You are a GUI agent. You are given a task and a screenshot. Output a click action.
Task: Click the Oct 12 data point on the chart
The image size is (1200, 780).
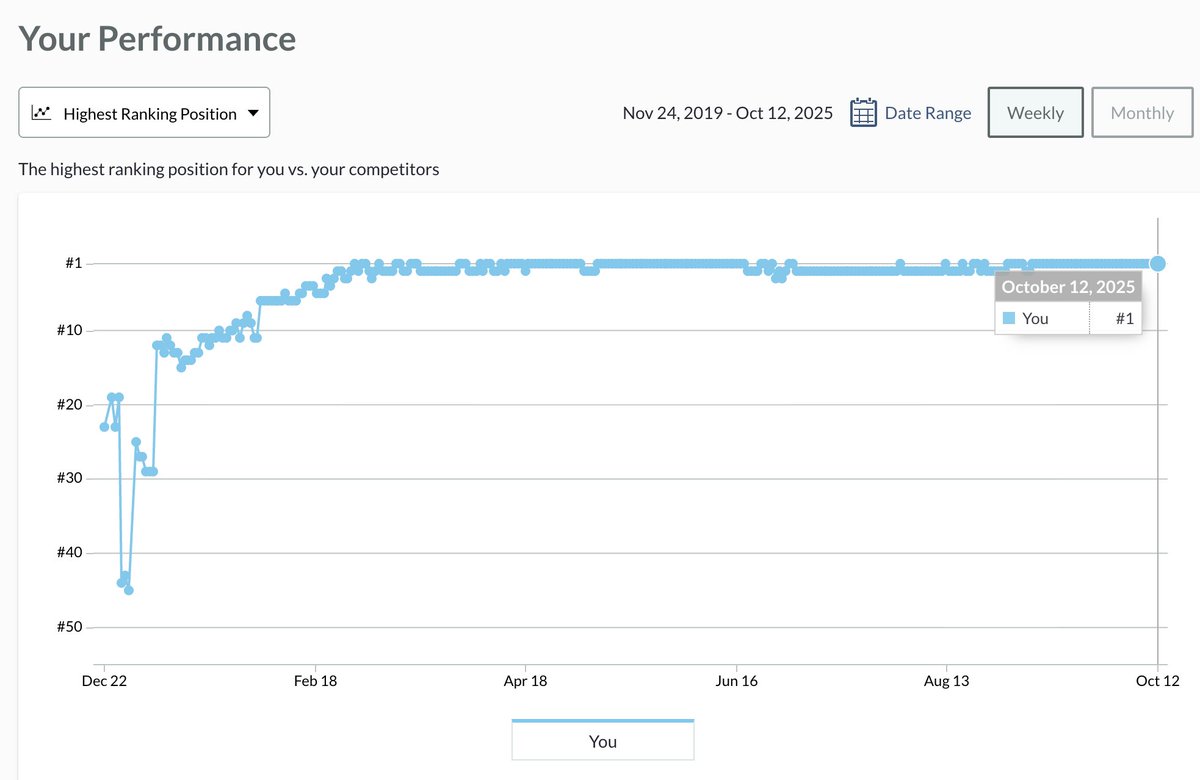(x=1158, y=263)
